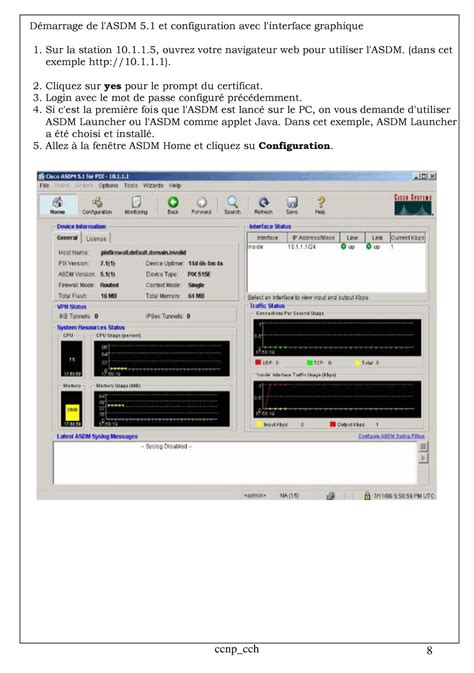This screenshot has height=673, width=474.
Task: Click the inside Interface Traffic Usage graph
Action: tap(337, 399)
